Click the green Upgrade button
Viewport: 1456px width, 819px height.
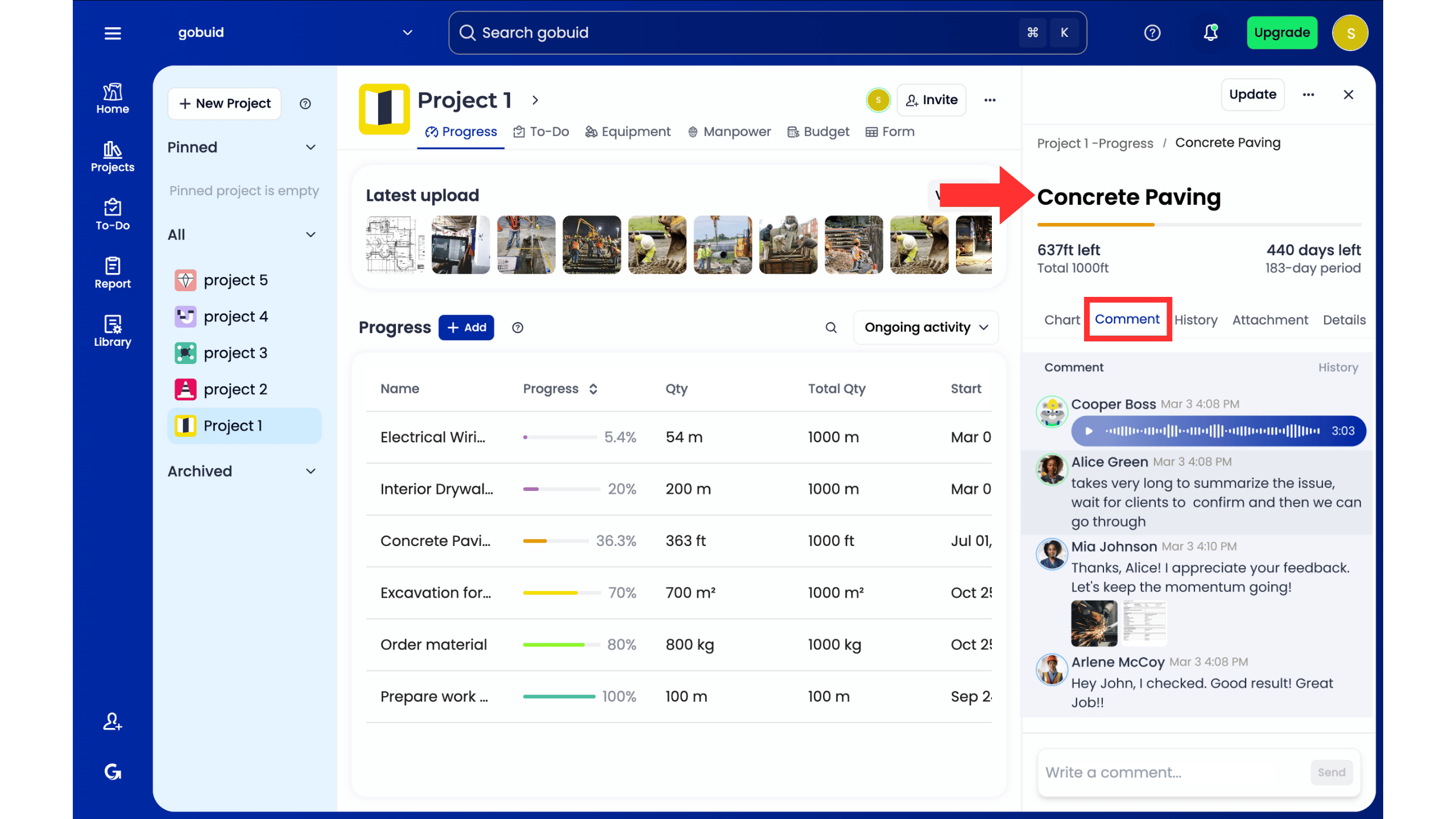1281,33
